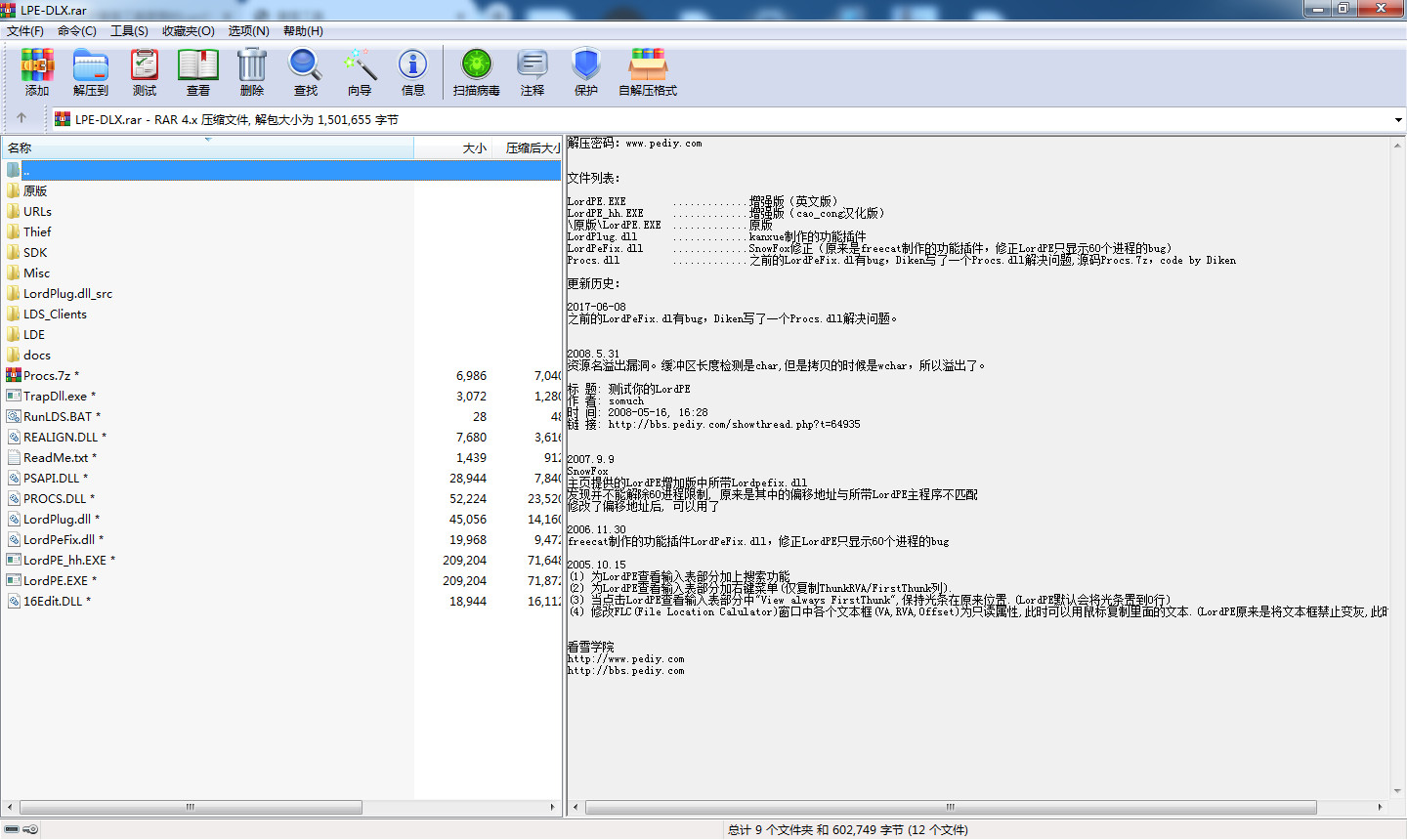Viewport: 1407px width, 840px height.
Task: Click the comment pane scroll-up arrow
Action: click(1397, 144)
